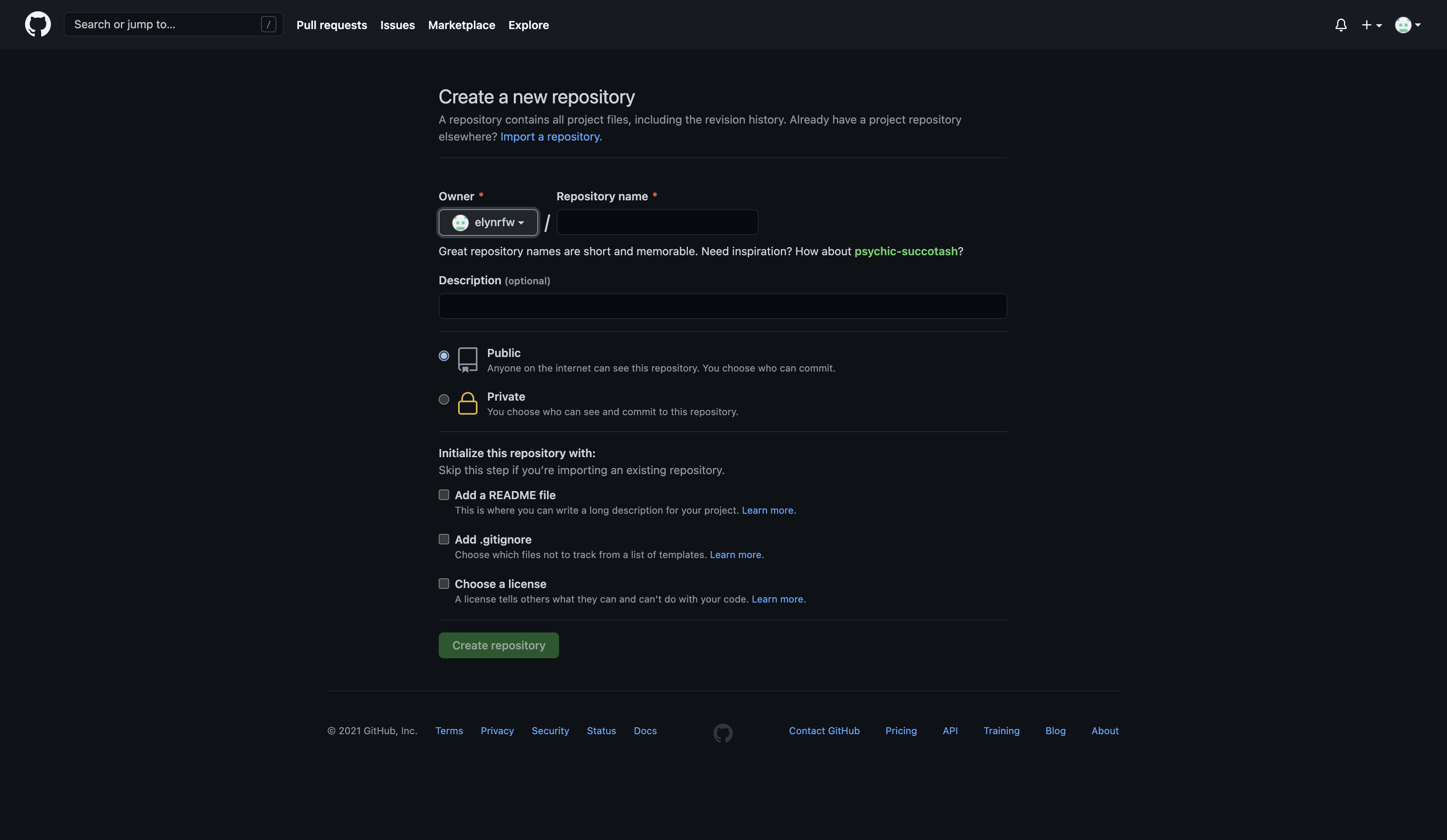Click the Search or jump to box
The image size is (1447, 840).
point(173,24)
